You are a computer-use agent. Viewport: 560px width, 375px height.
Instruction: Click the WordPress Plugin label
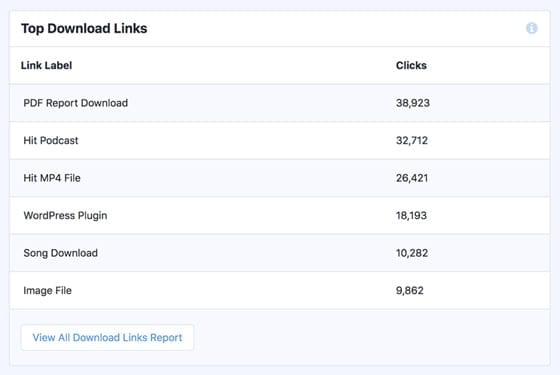(65, 216)
